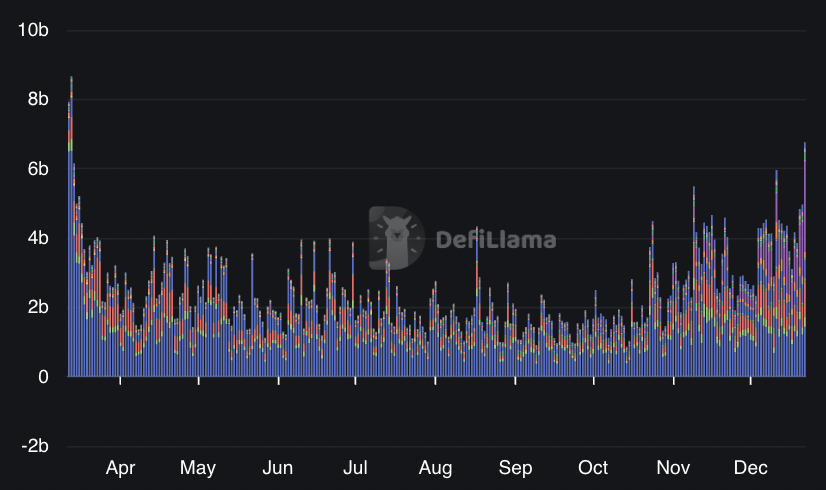Select the Jul x-axis label
The image size is (826, 490).
tap(355, 468)
